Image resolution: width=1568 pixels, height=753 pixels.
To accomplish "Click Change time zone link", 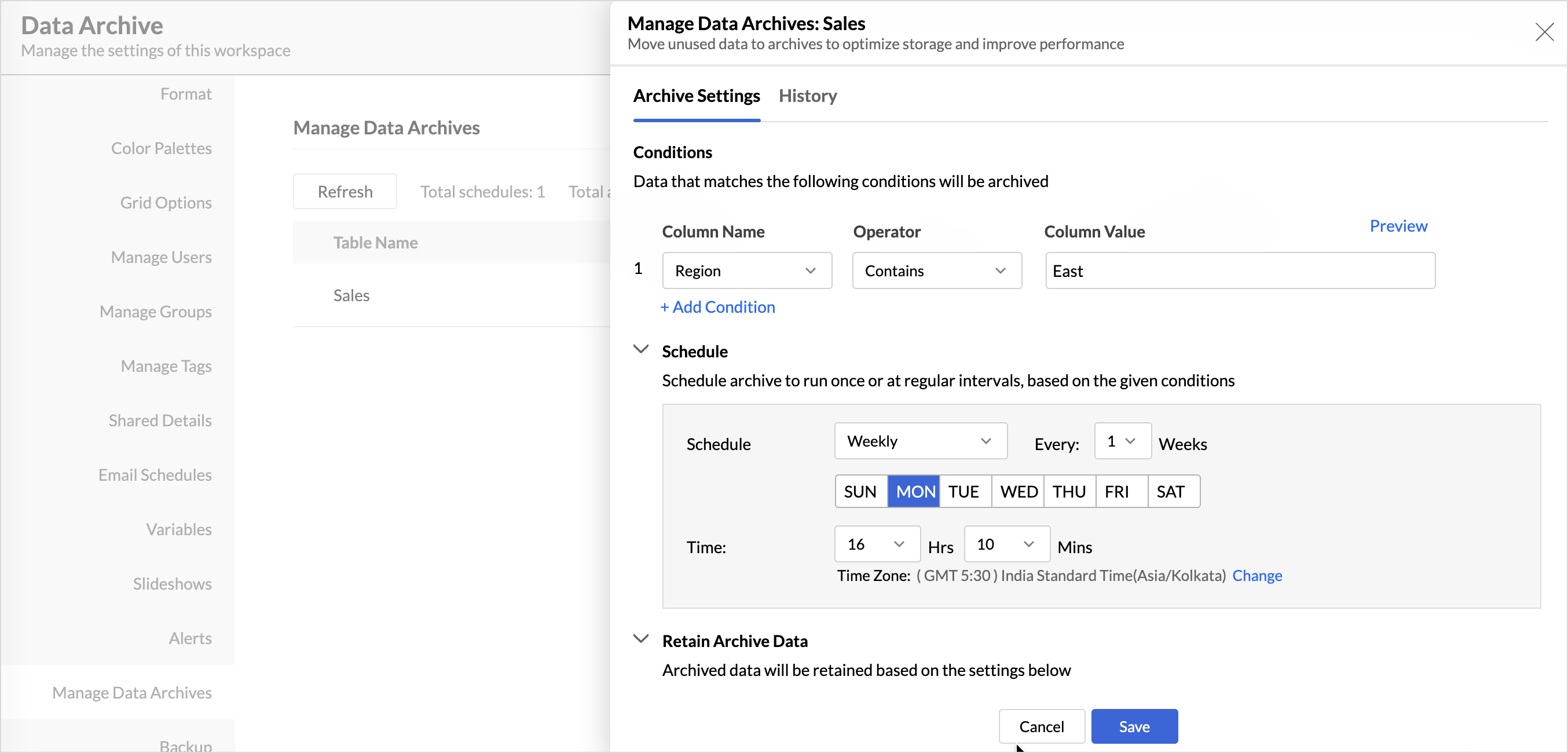I will point(1256,576).
